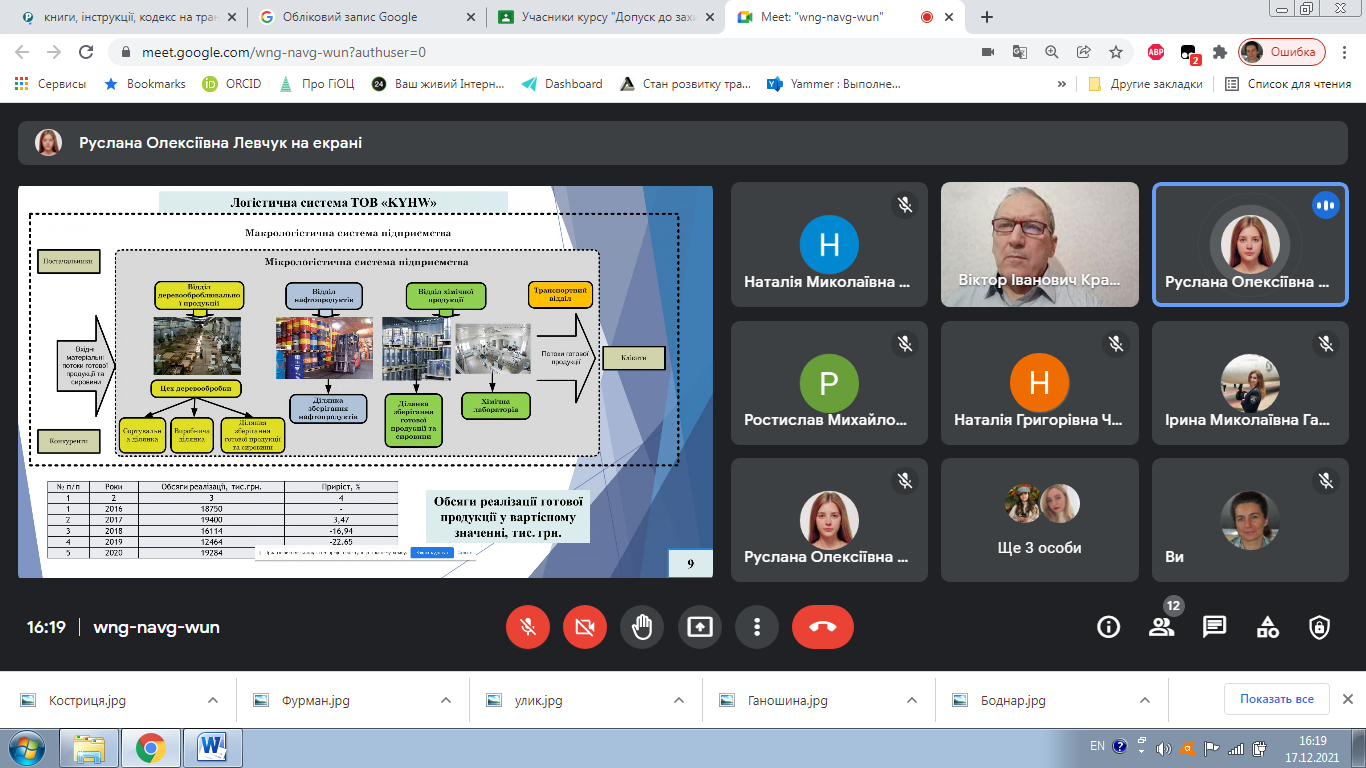Open the meeting details info icon
The width and height of the screenshot is (1366, 768).
pyautogui.click(x=1108, y=627)
